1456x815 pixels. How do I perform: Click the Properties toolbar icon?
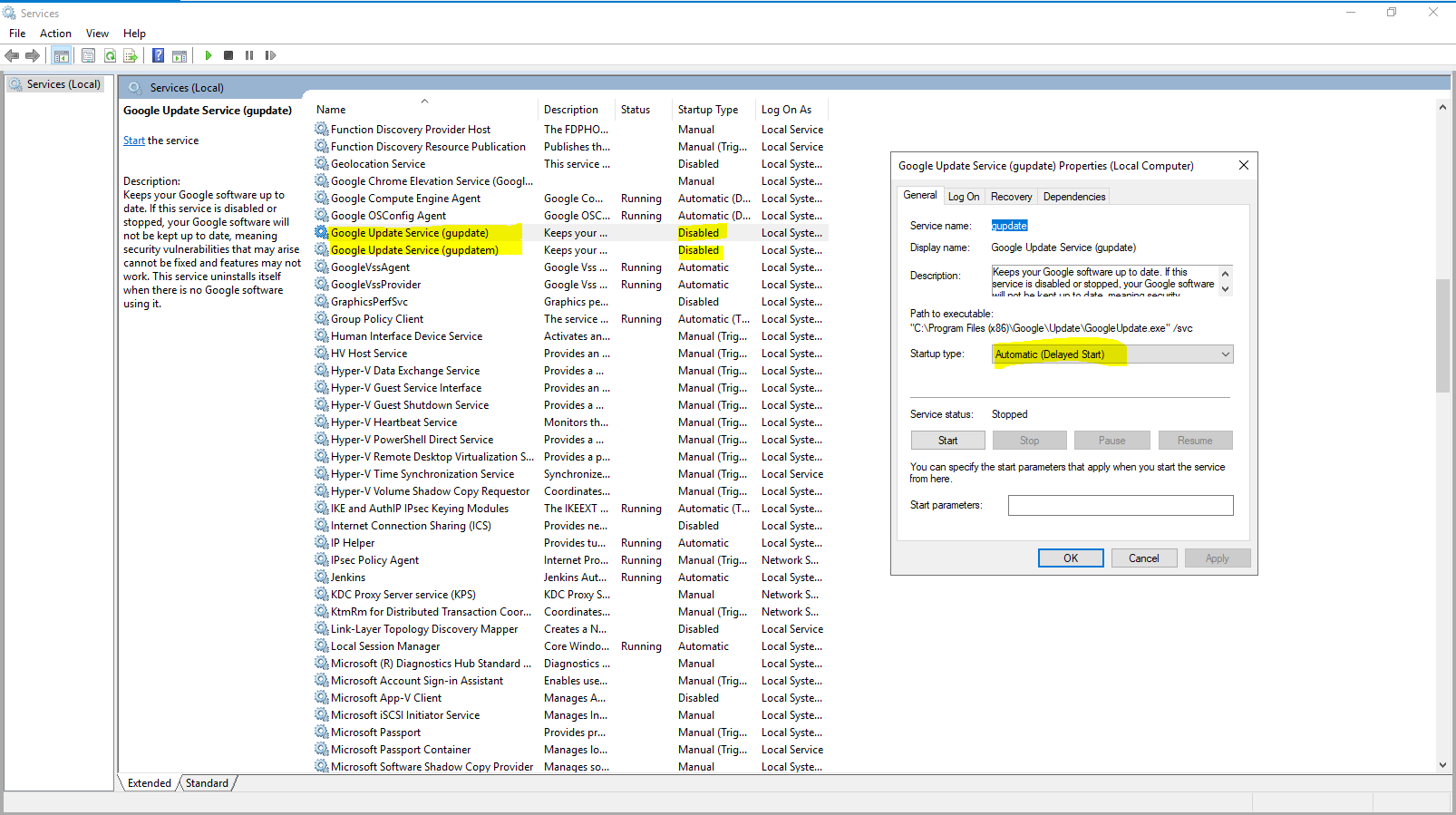click(88, 55)
